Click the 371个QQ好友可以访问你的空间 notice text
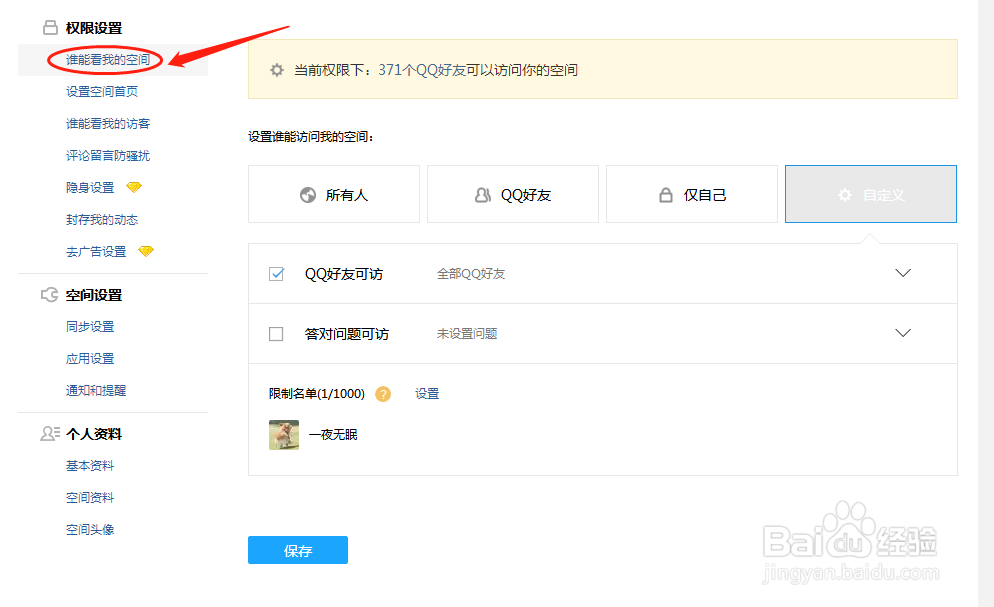Image resolution: width=994 pixels, height=607 pixels. 478,70
